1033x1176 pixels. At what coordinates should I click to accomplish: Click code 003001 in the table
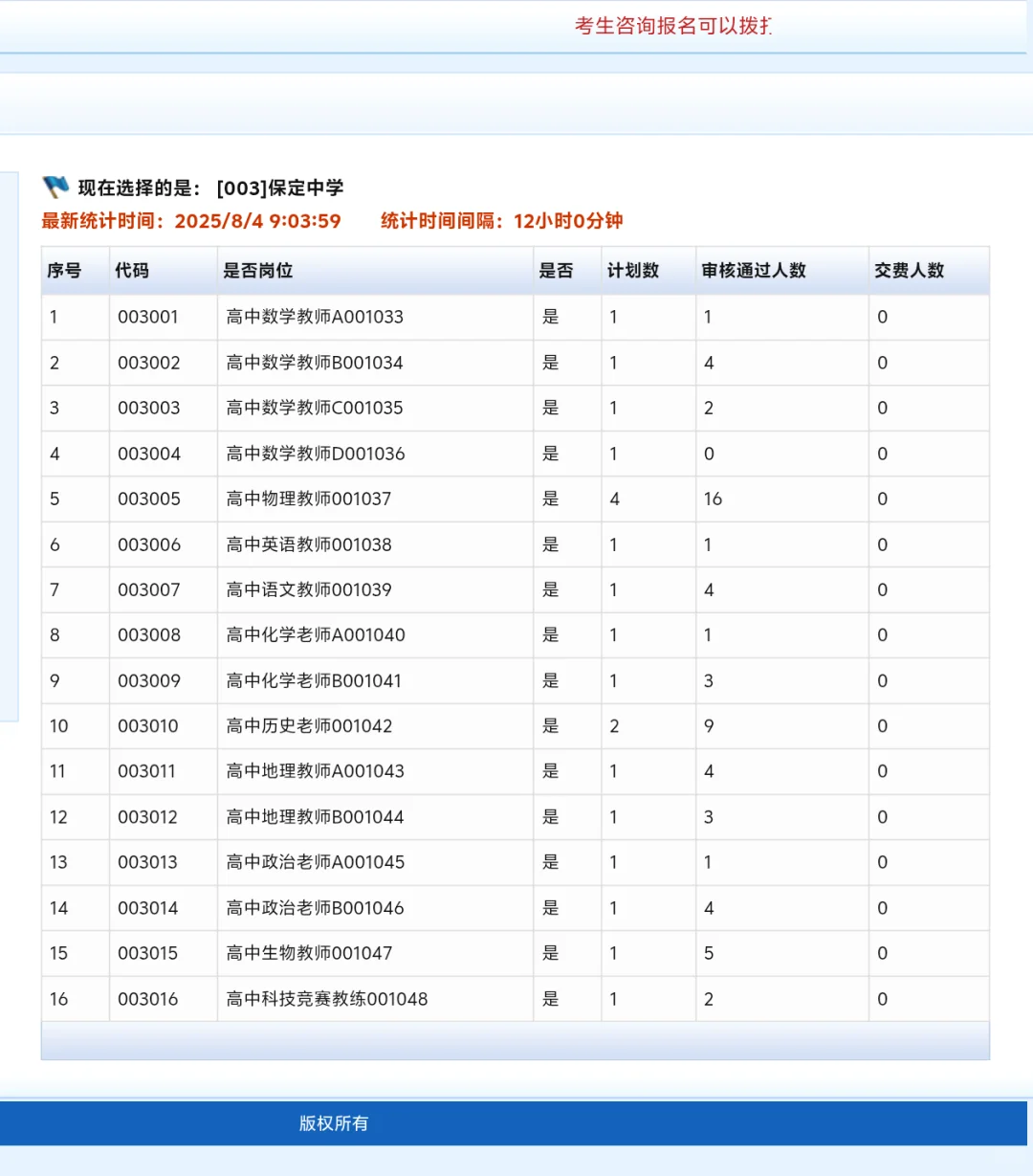pyautogui.click(x=148, y=317)
